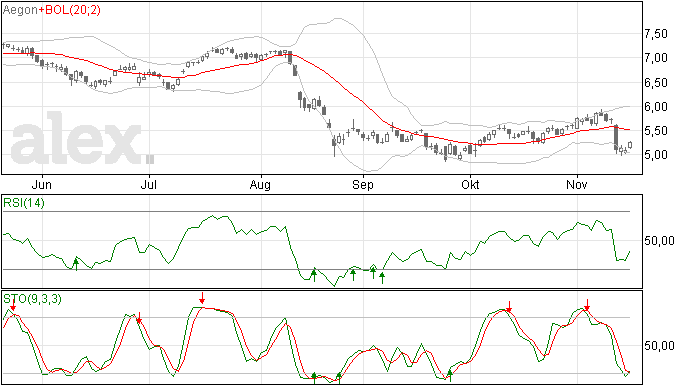Click the red STO sell arrow in mid-July
690x387 pixels.
(202, 298)
